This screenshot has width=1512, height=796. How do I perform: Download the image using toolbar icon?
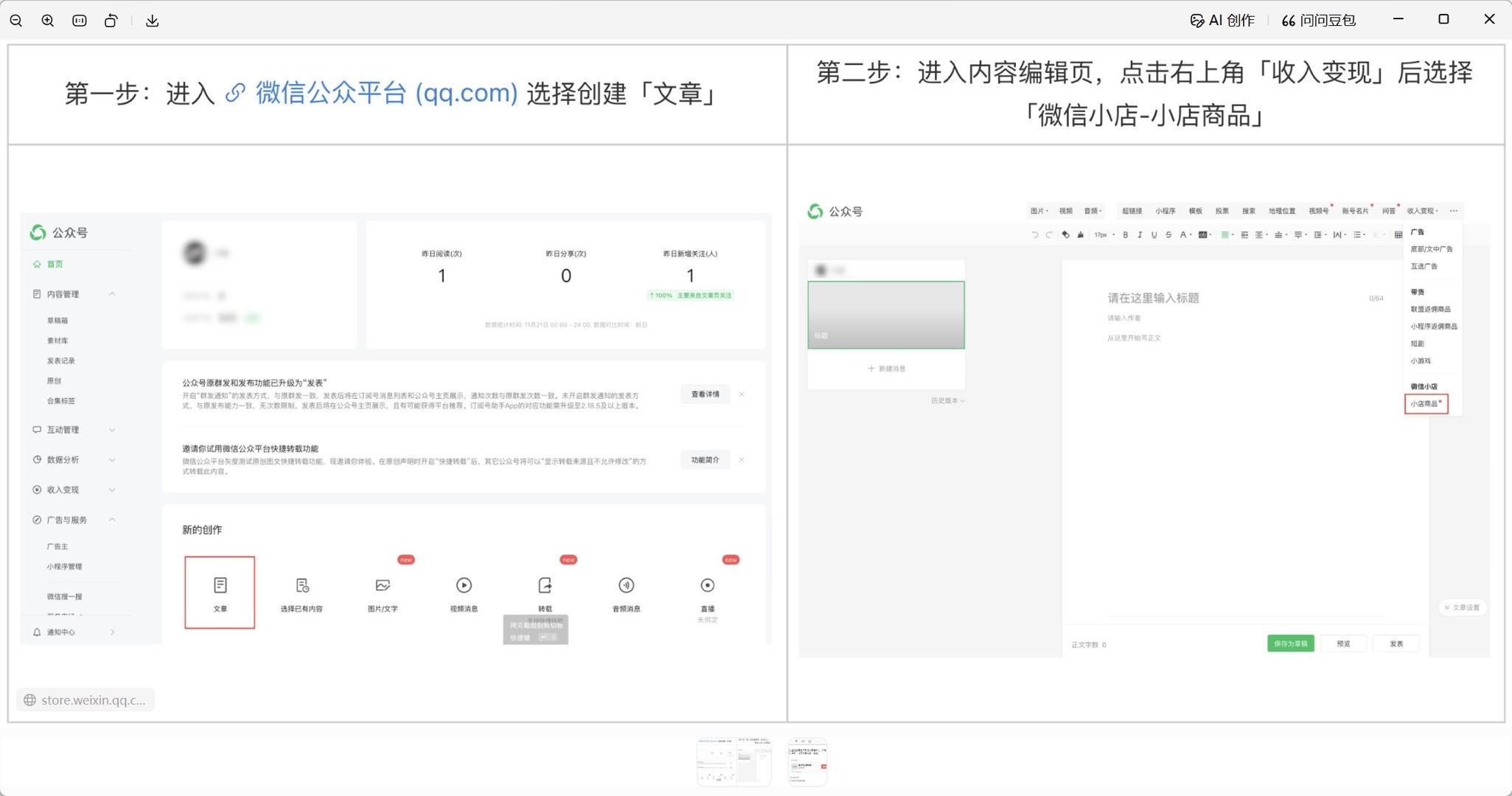click(153, 21)
